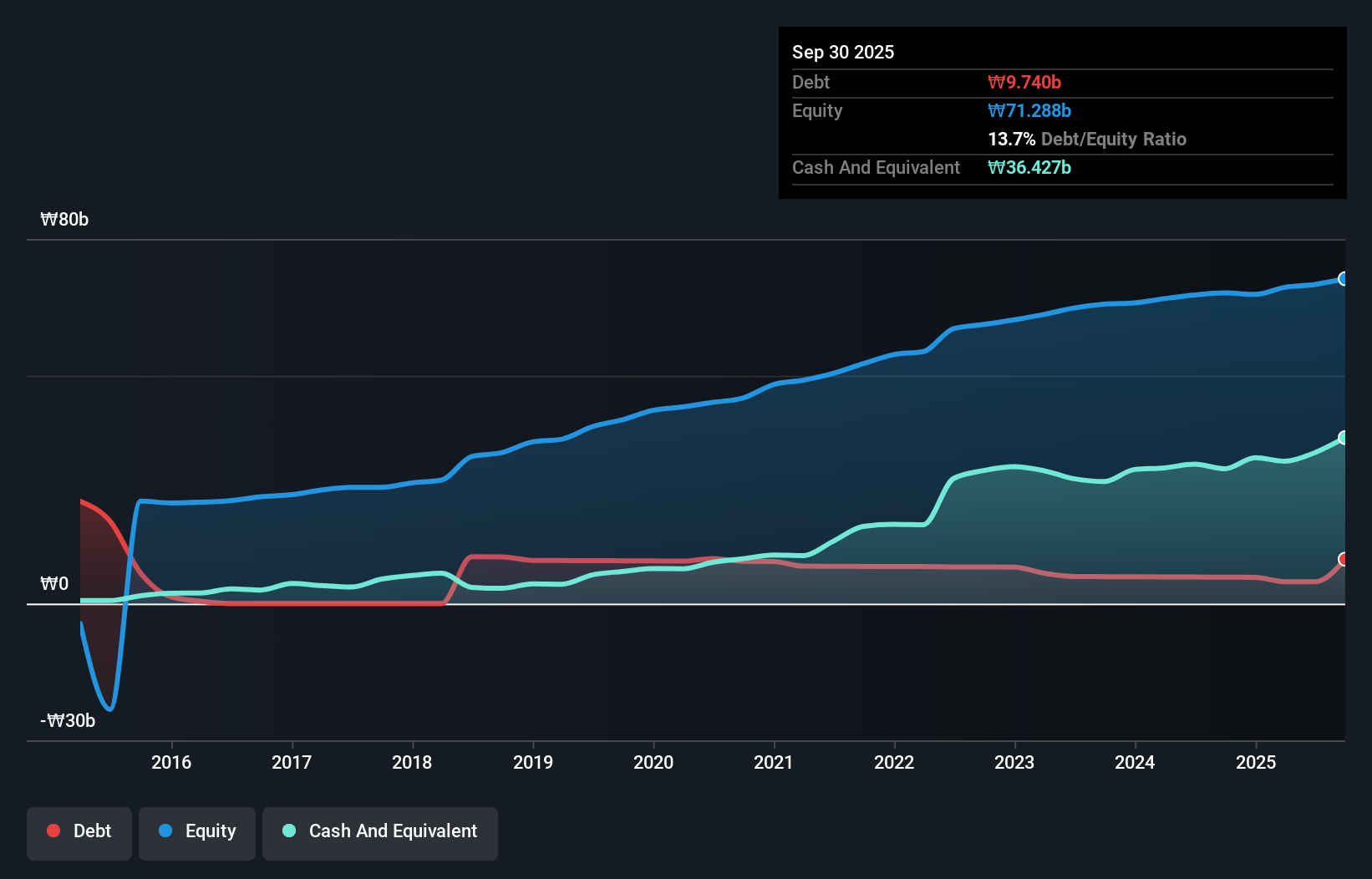
Task: Click the 2021 x-axis label
Action: pyautogui.click(x=774, y=762)
